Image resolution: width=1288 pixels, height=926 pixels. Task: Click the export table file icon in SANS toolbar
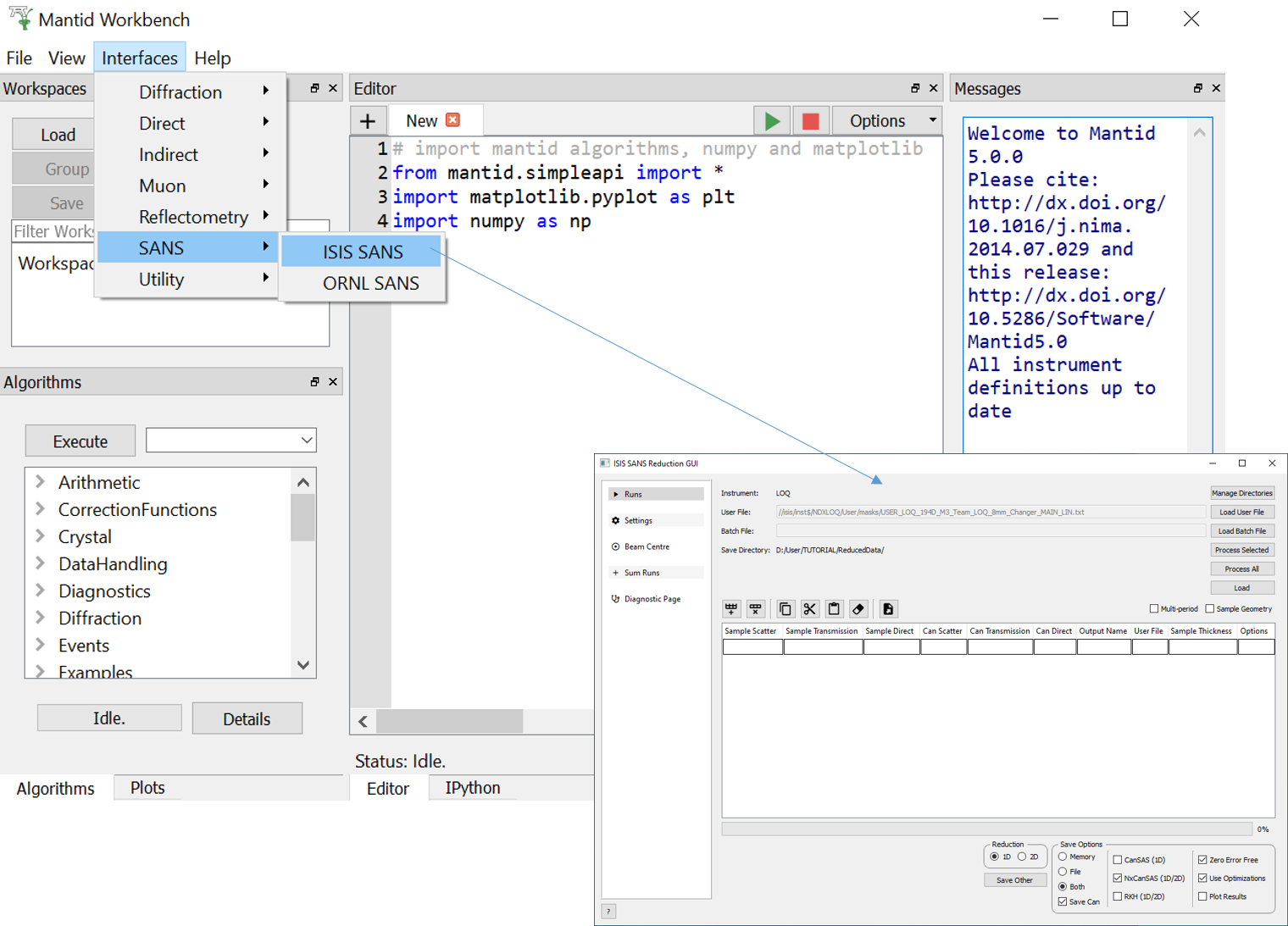(888, 608)
